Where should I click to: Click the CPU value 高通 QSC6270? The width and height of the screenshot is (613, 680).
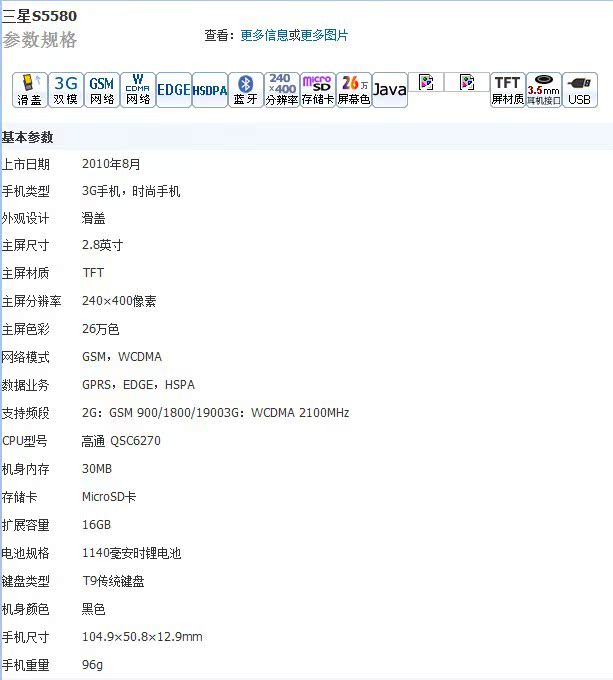point(121,441)
